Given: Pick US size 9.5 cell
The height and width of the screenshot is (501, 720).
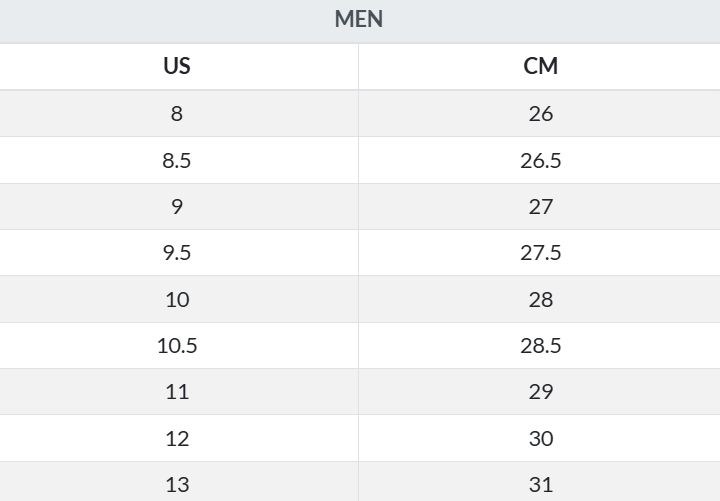Looking at the screenshot, I should point(177,253).
